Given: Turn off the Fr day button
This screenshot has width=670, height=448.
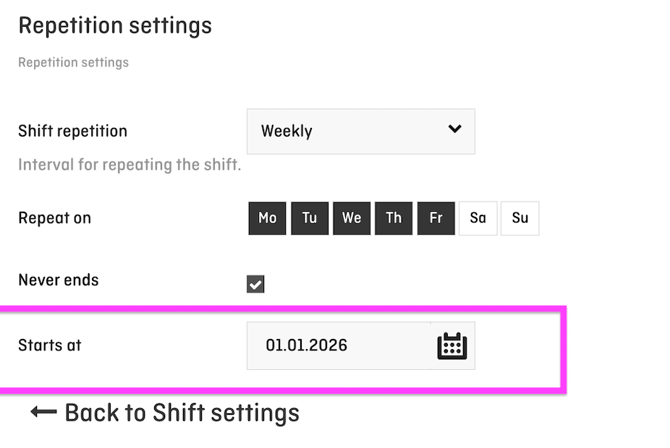Looking at the screenshot, I should pos(436,218).
